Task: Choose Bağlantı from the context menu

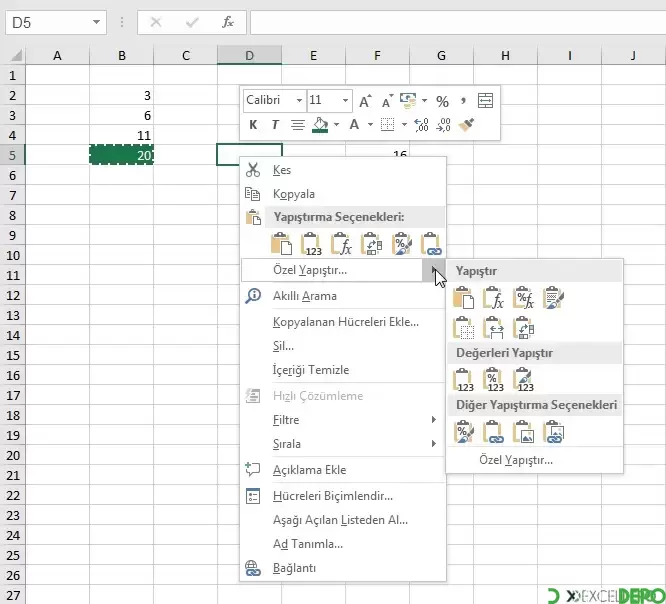Action: [343, 567]
